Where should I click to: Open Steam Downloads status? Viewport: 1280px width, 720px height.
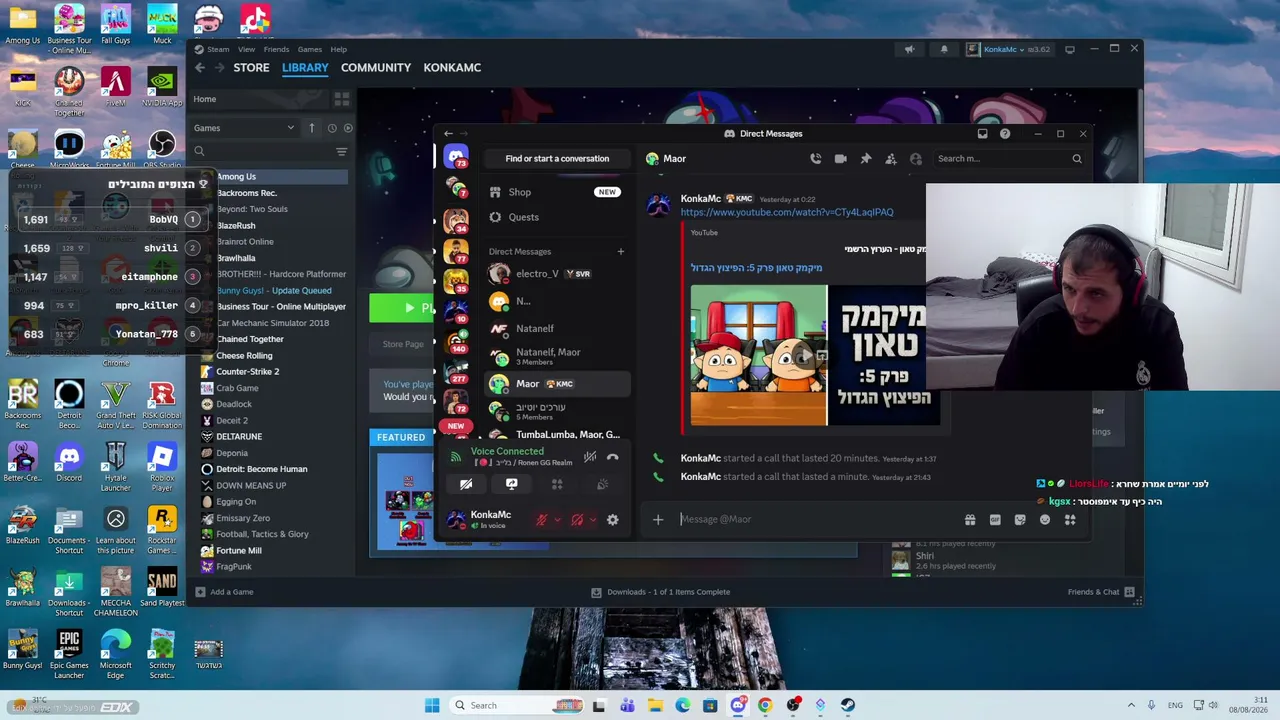(660, 592)
